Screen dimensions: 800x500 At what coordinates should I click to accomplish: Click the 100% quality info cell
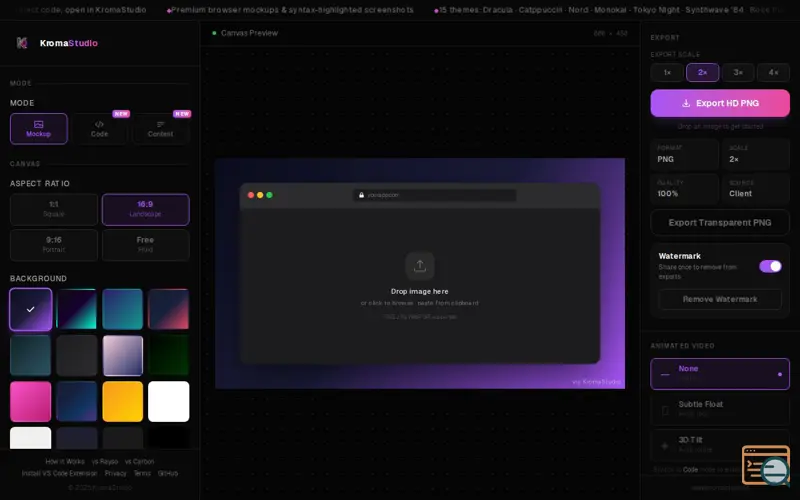(x=684, y=189)
